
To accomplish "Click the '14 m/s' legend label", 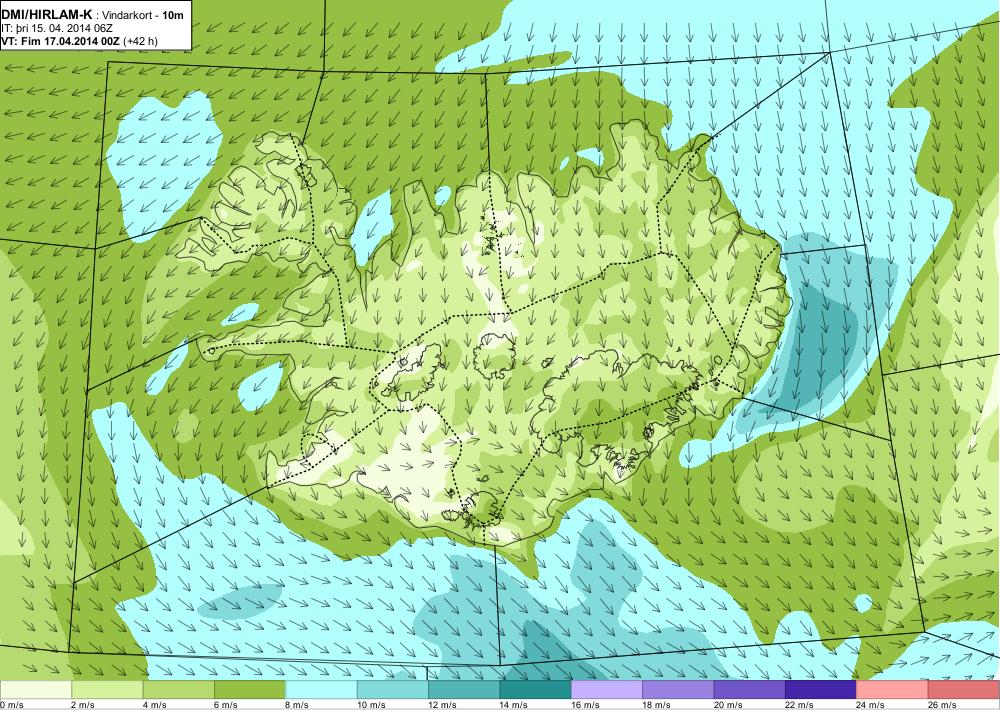I will 514,704.
